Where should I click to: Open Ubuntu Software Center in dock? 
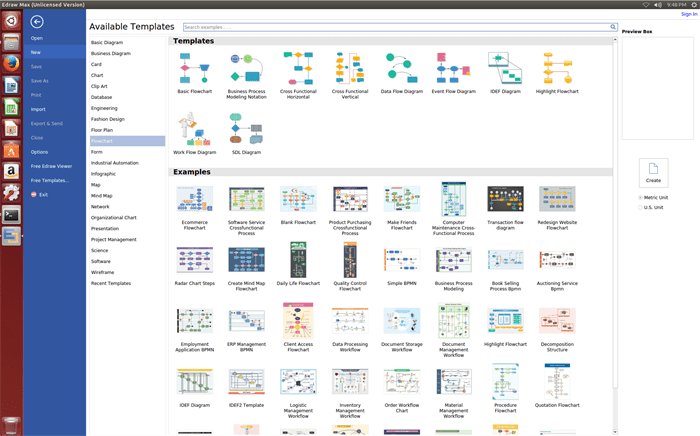pyautogui.click(x=11, y=150)
